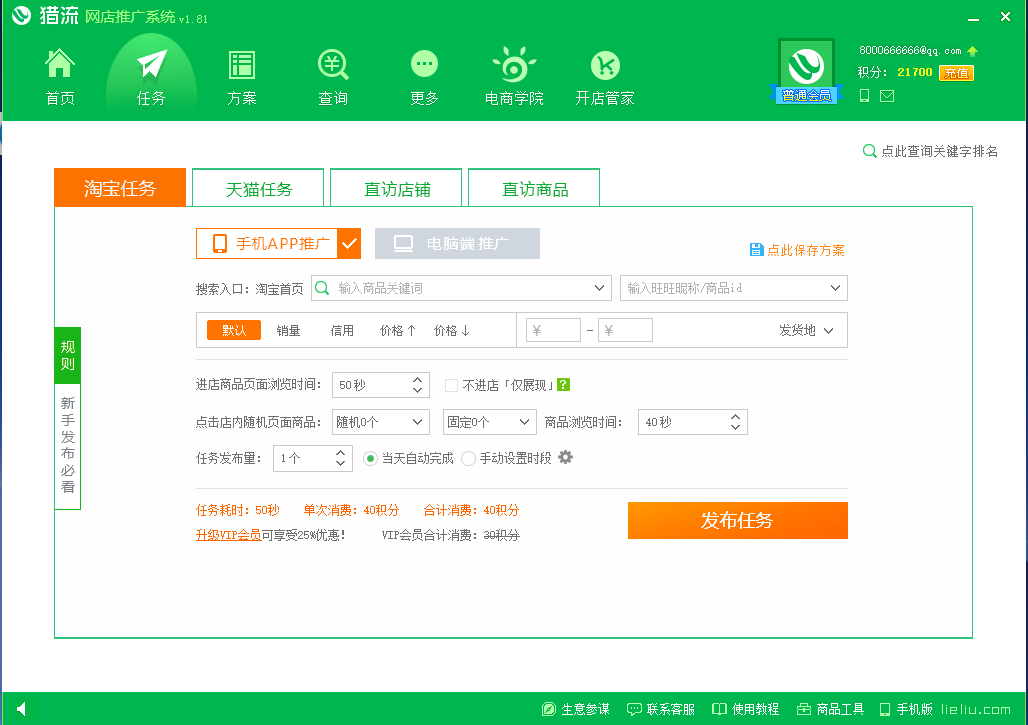Toggle 电脑端推广 mode
Screen dimensions: 1028x725
click(457, 244)
